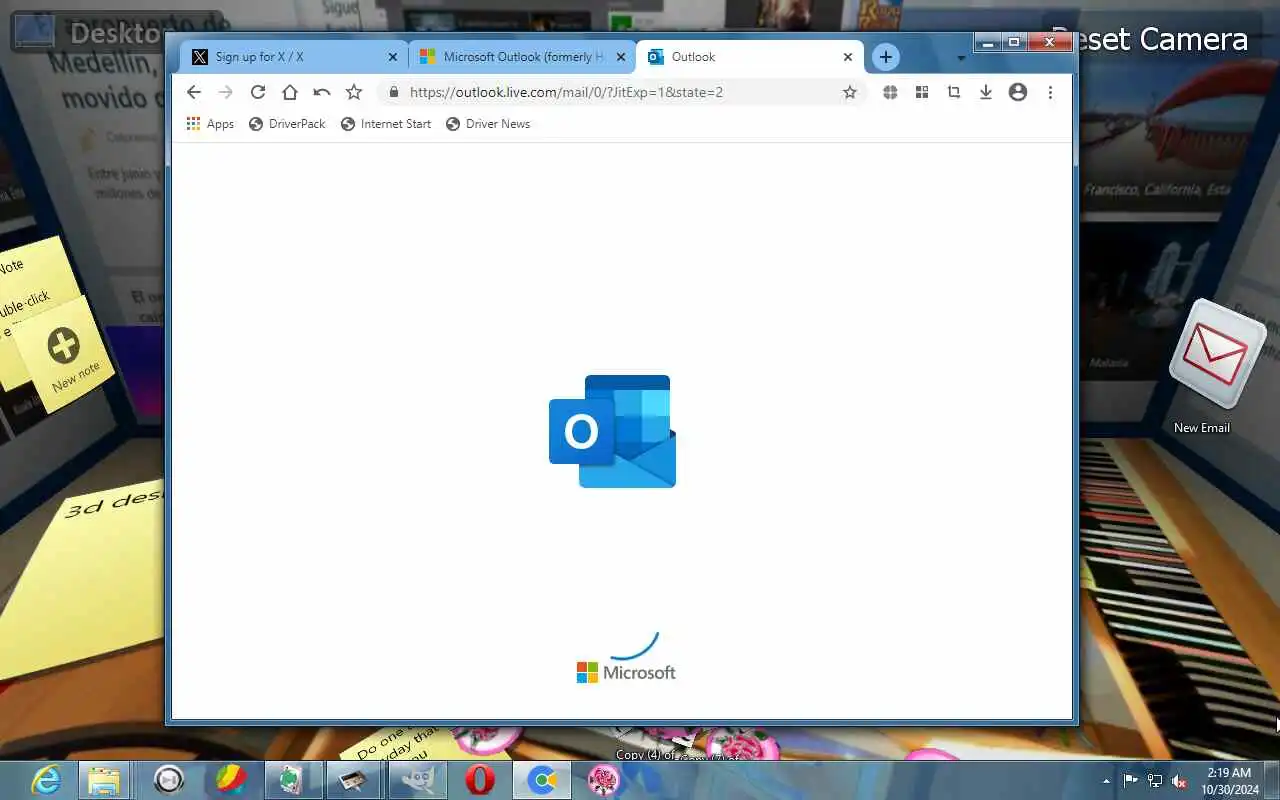This screenshot has height=800, width=1280.
Task: Close the active Outlook tab
Action: (x=848, y=57)
